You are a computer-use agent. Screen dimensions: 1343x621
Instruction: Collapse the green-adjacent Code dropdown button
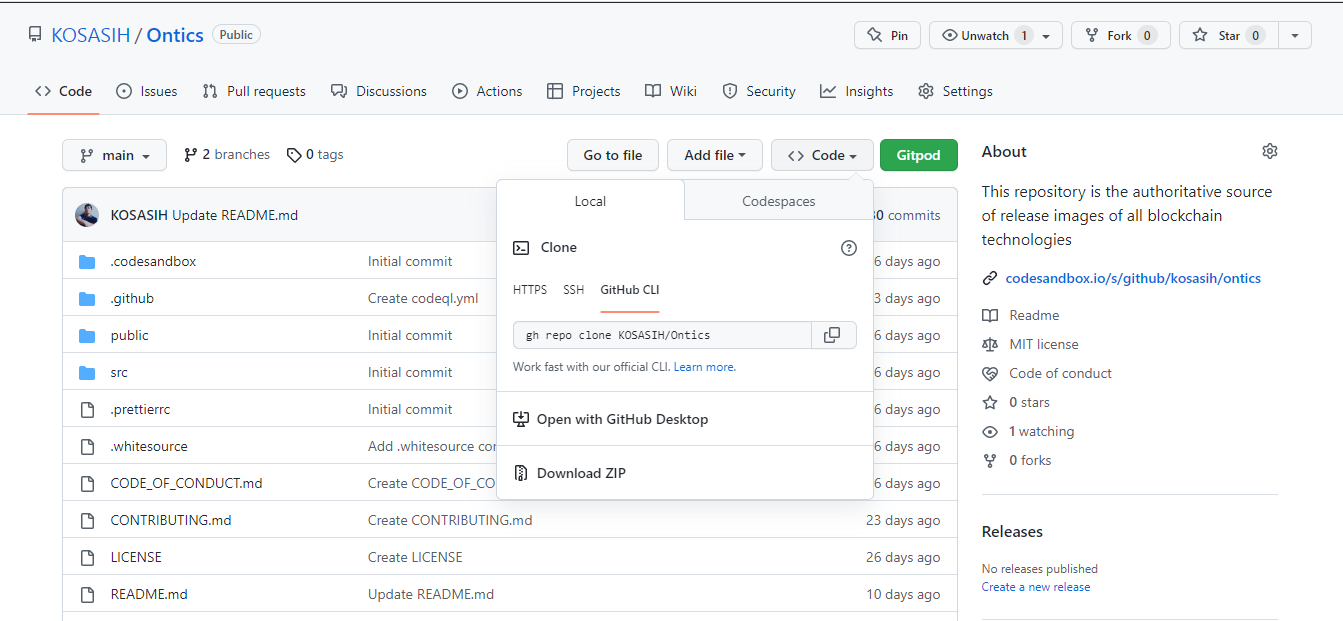point(822,155)
